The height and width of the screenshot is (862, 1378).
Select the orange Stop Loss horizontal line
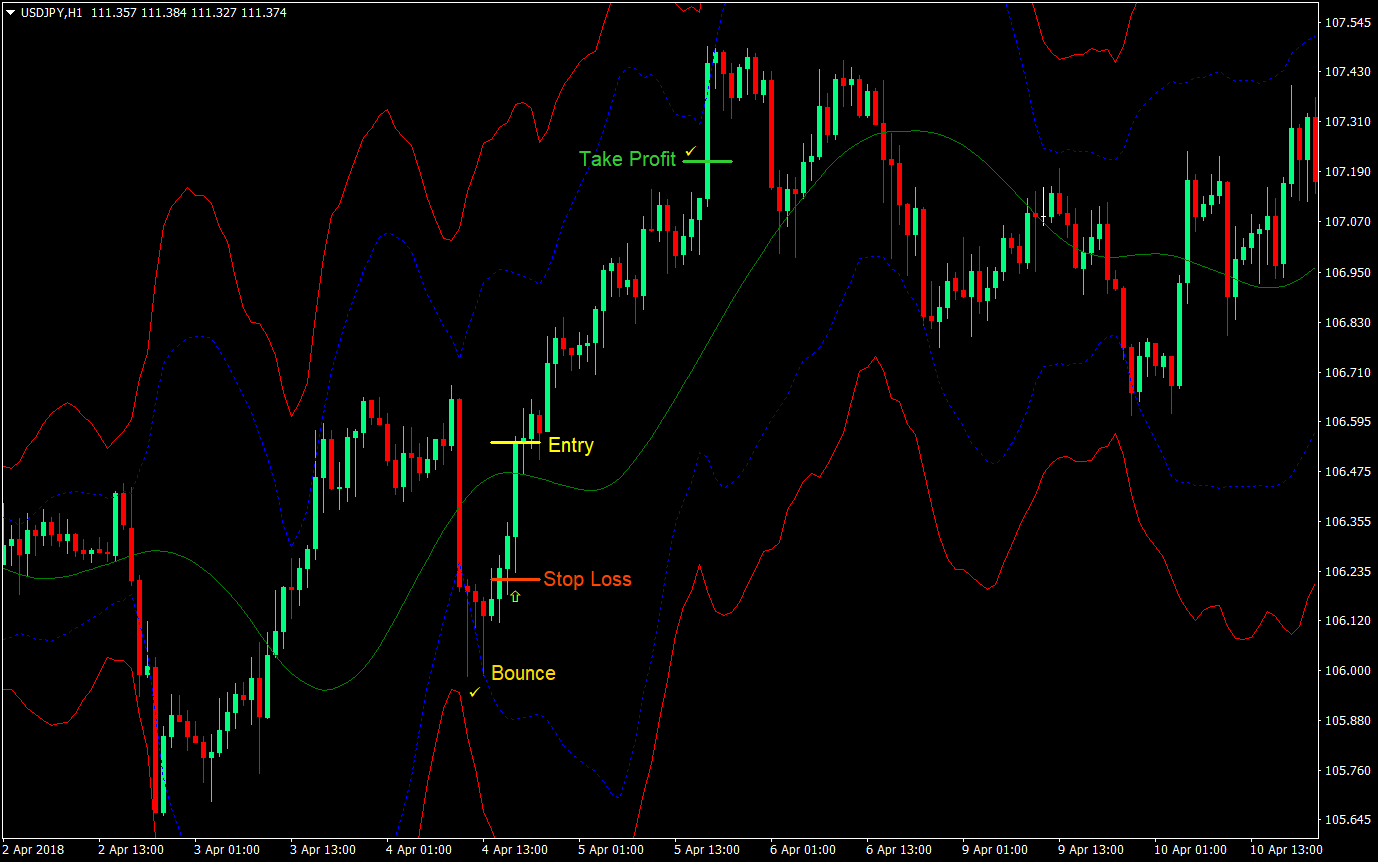[515, 579]
